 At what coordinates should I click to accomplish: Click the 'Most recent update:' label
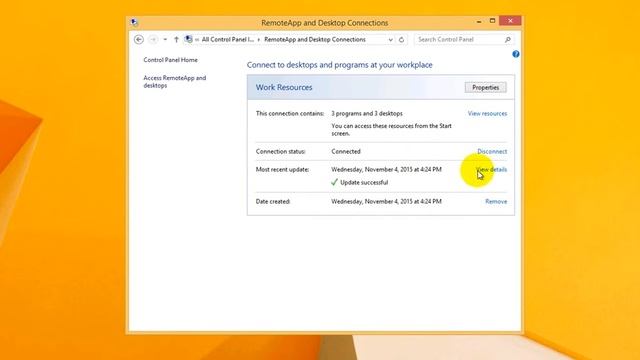tap(282, 169)
